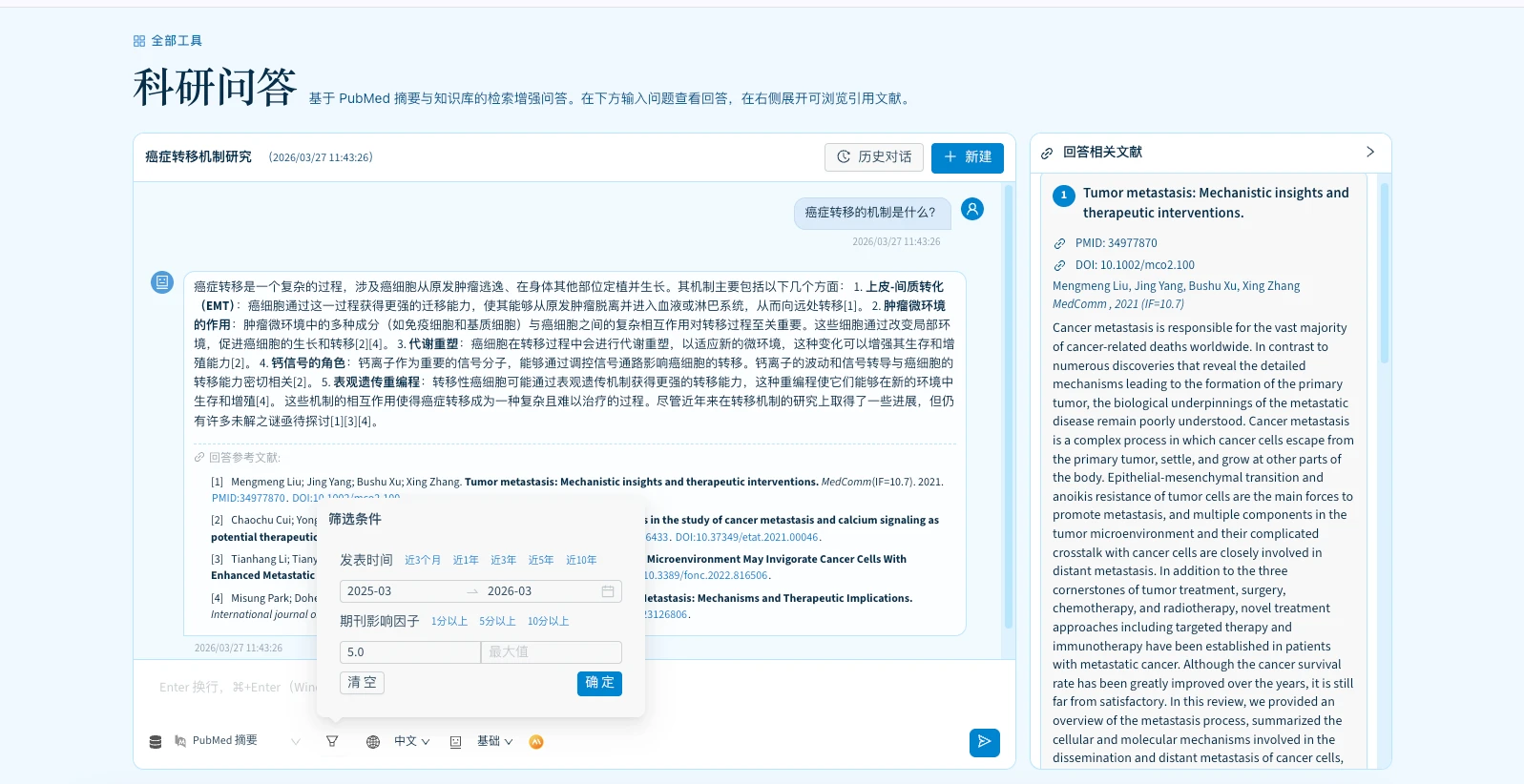The width and height of the screenshot is (1524, 784).
Task: Click the database icon in input toolbar
Action: coord(156,741)
